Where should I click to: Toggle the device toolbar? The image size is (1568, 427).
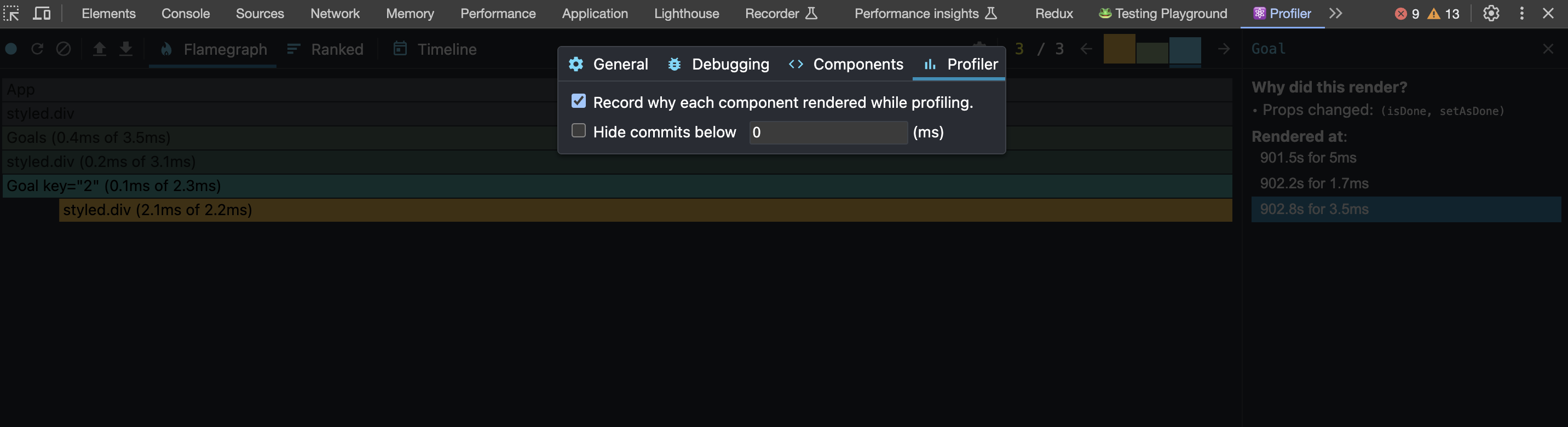tap(42, 13)
